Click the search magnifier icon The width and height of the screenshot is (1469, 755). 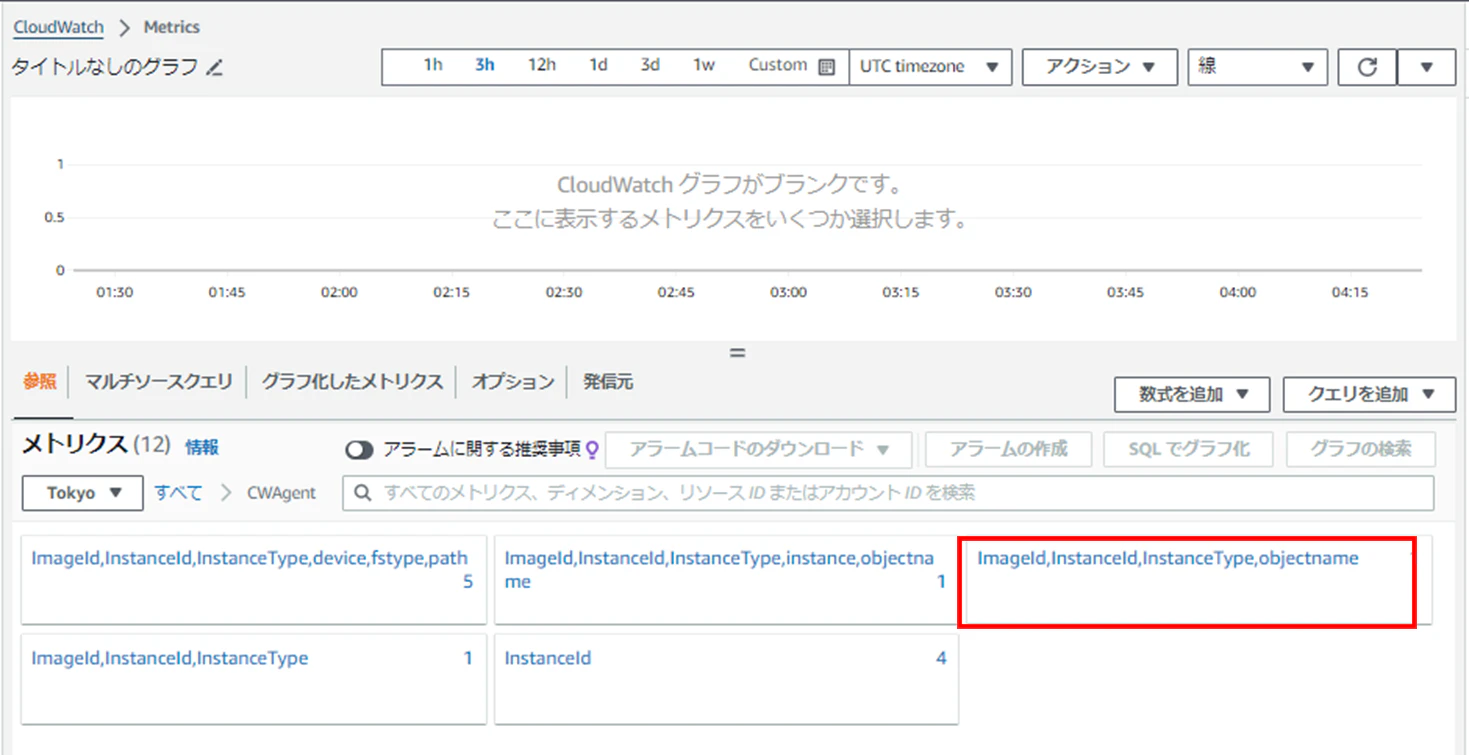point(363,493)
